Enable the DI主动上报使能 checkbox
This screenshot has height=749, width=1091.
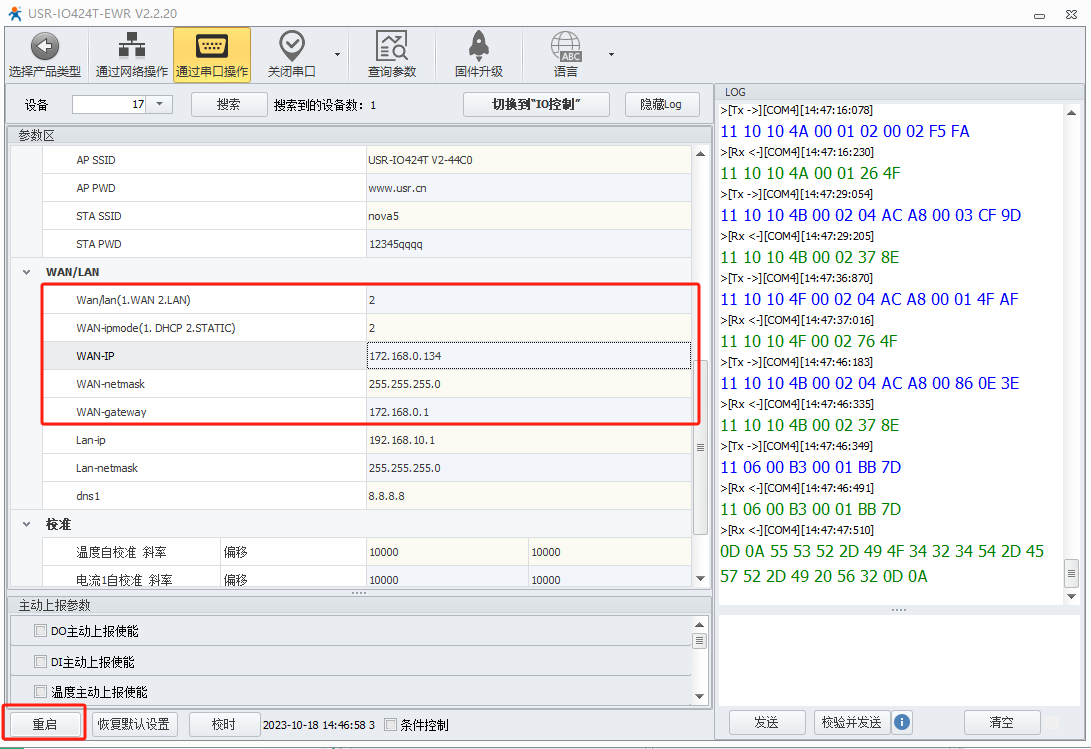point(41,661)
